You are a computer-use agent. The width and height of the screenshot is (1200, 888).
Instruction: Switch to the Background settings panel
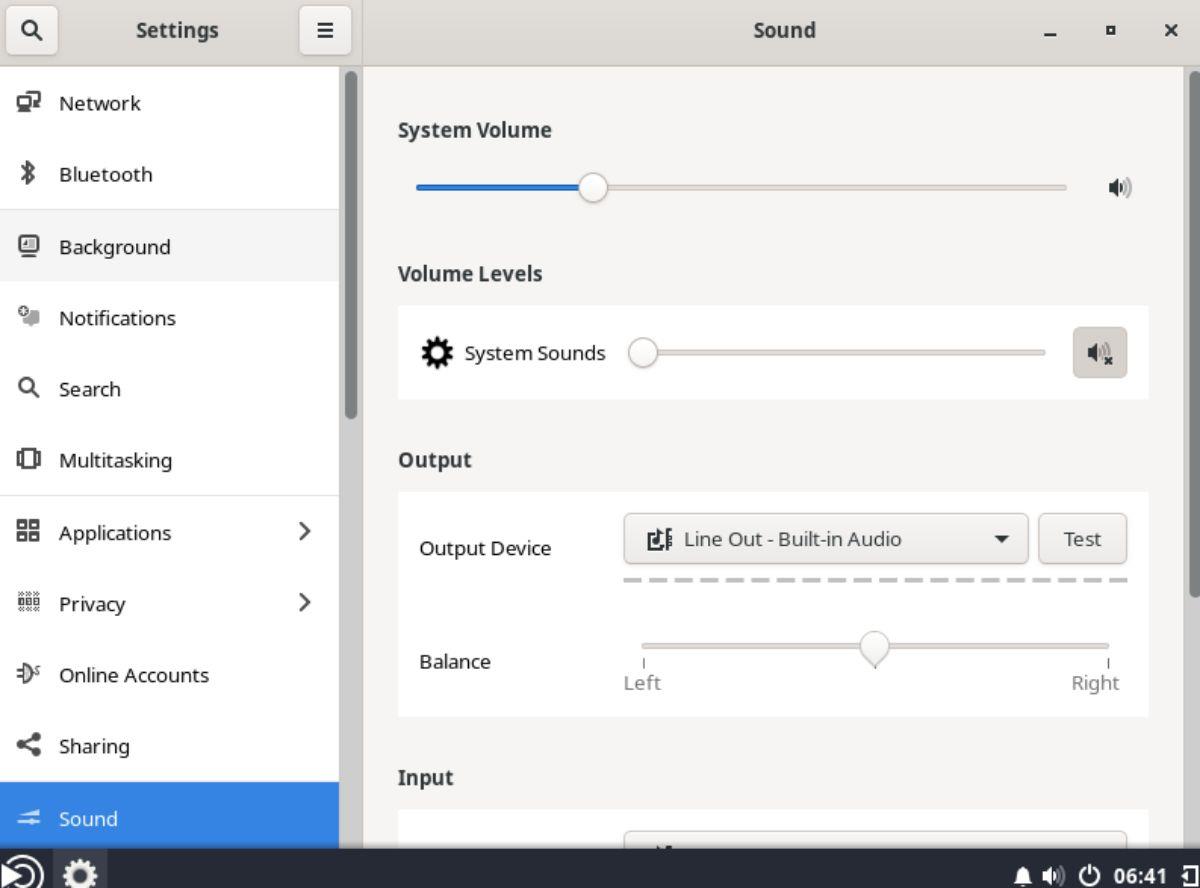(27, 246)
